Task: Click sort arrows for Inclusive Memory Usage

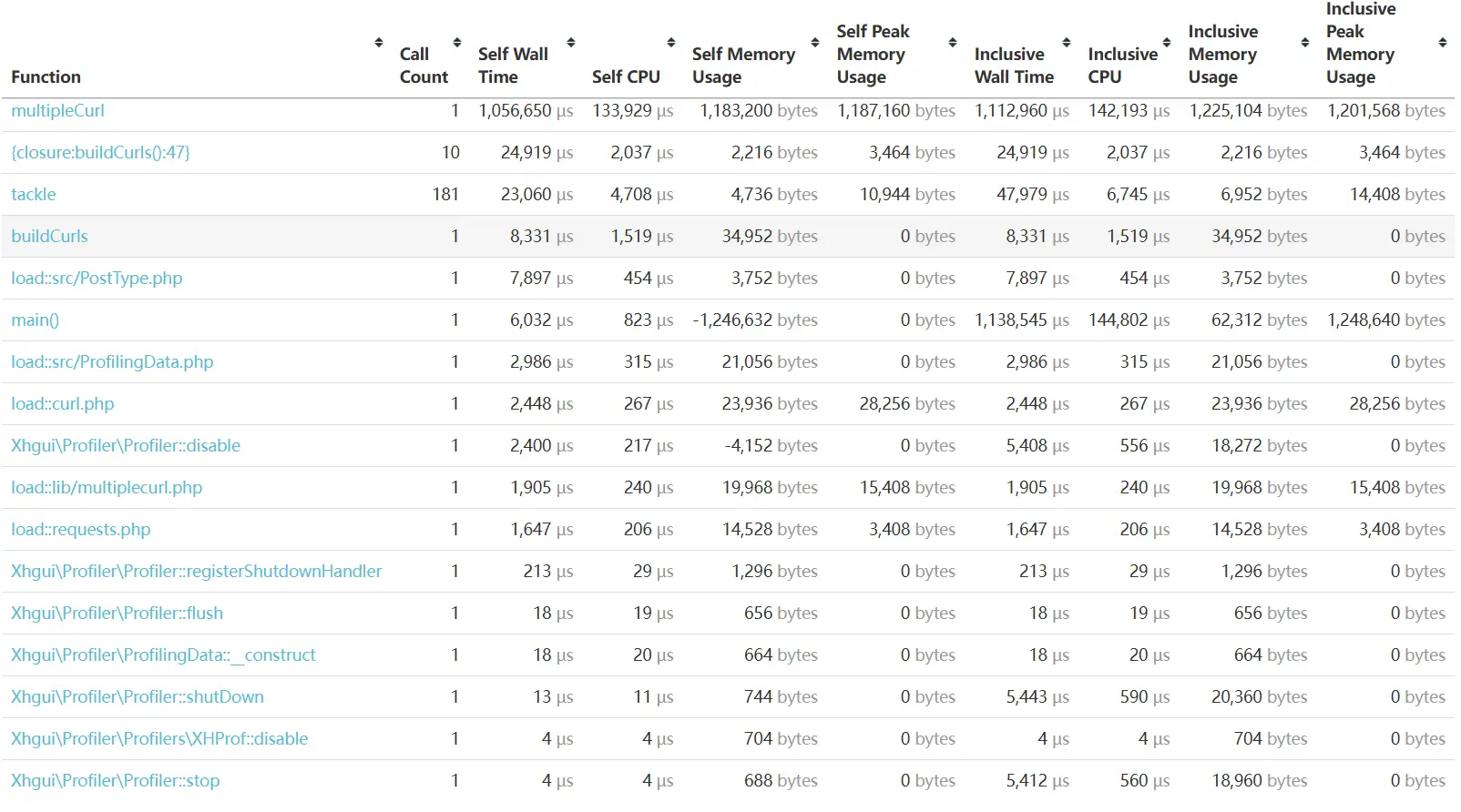Action: point(1305,43)
